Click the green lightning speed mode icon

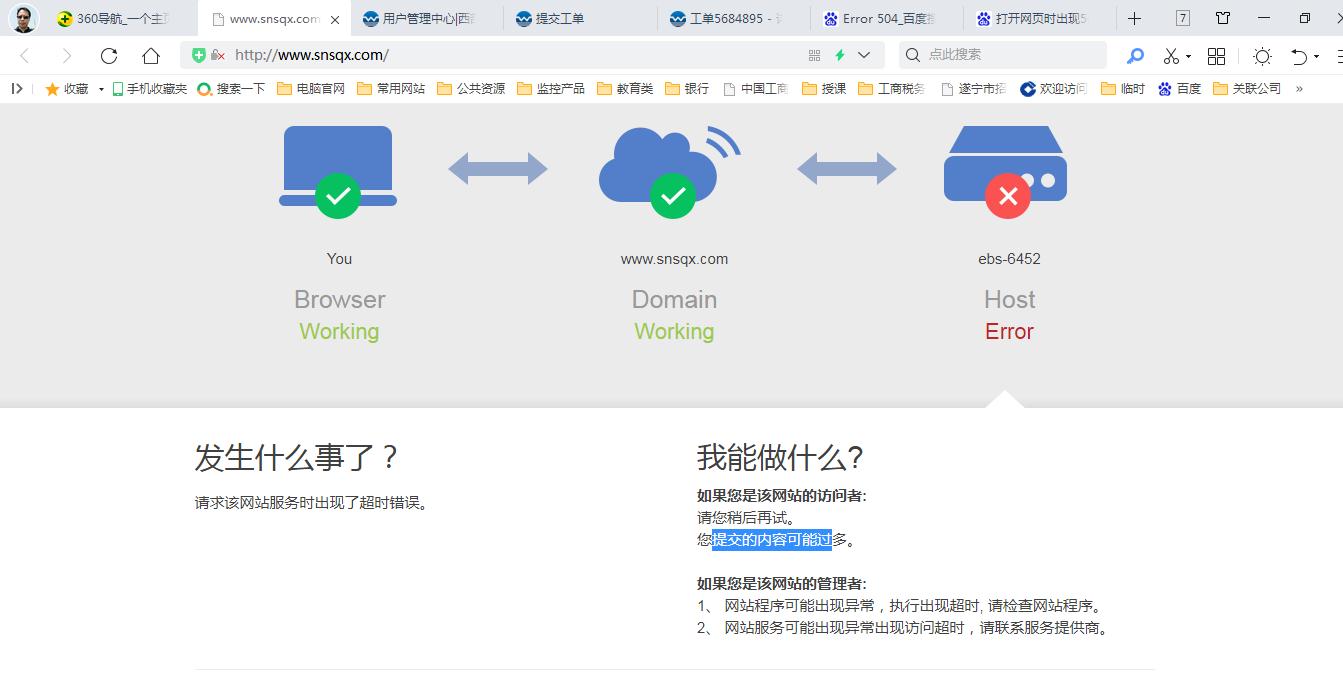(840, 56)
